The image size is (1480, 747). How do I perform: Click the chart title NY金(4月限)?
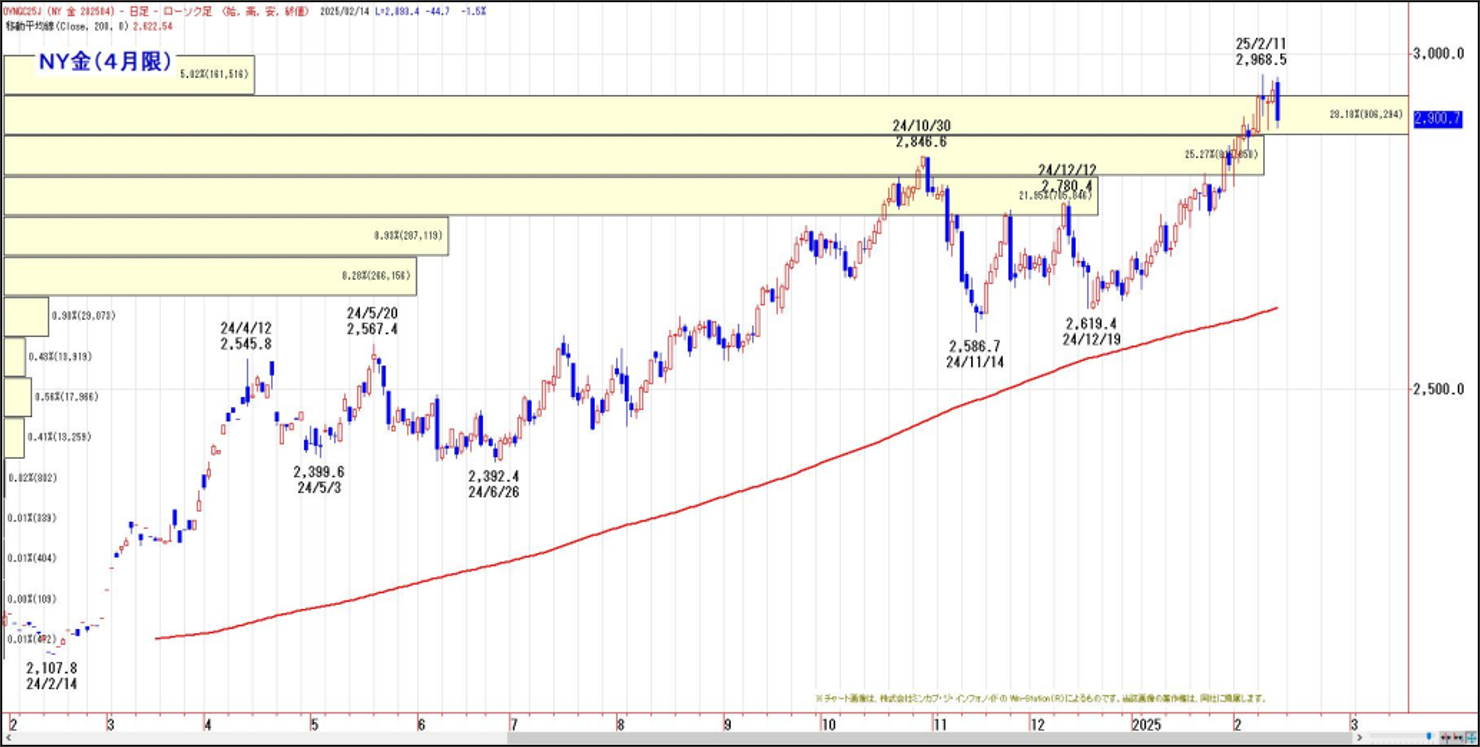(x=105, y=62)
